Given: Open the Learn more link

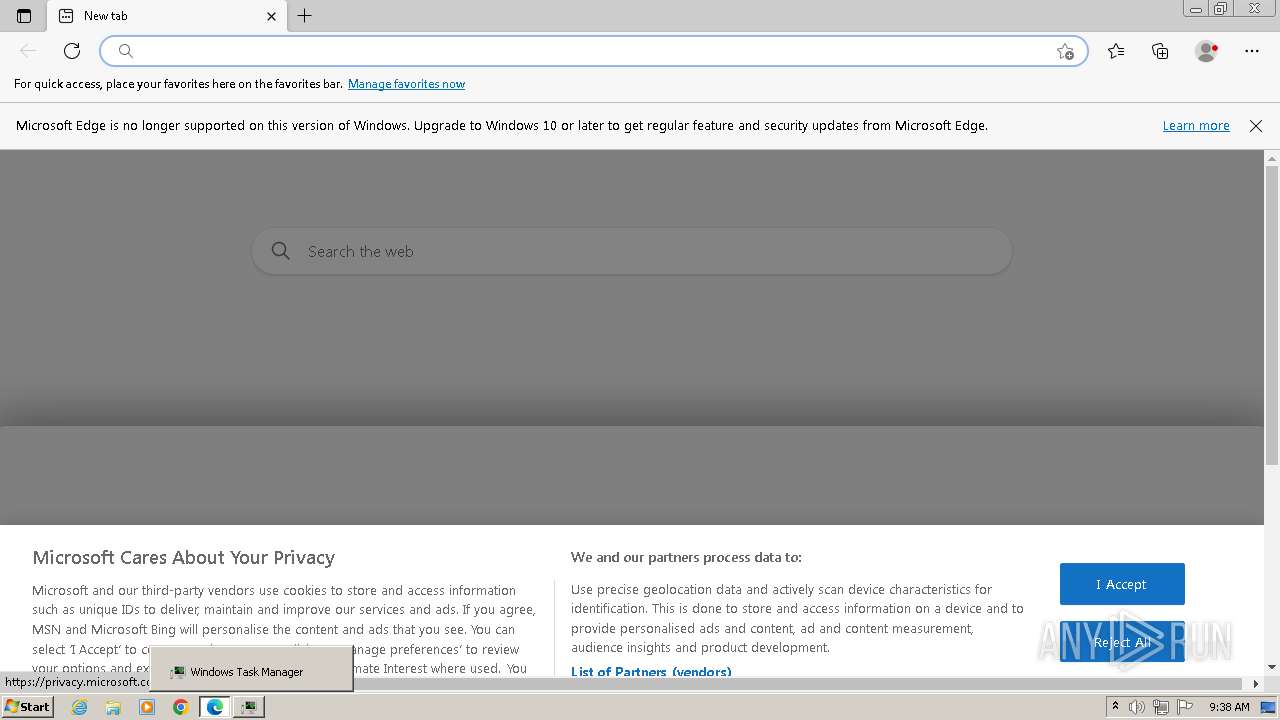Looking at the screenshot, I should pyautogui.click(x=1196, y=126).
